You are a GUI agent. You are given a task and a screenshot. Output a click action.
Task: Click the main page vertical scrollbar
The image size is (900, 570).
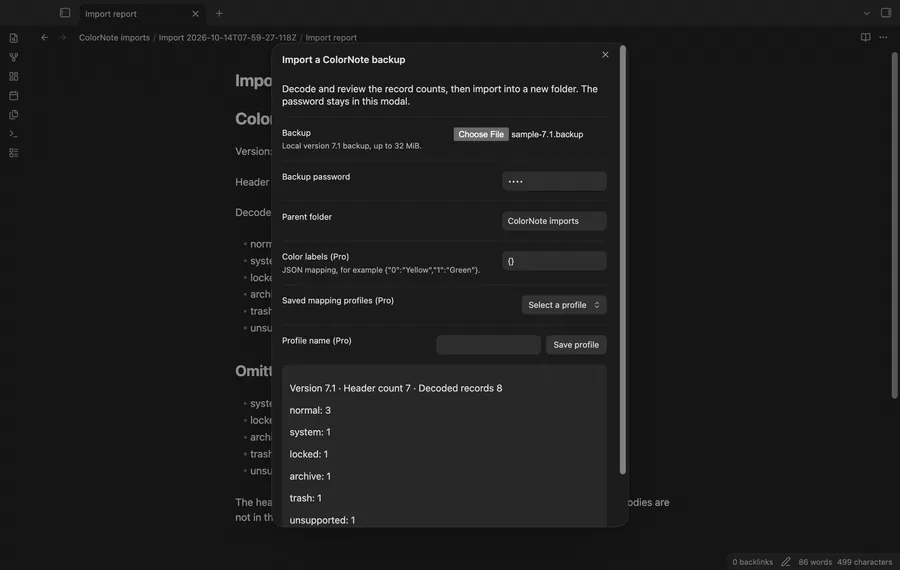click(x=894, y=226)
